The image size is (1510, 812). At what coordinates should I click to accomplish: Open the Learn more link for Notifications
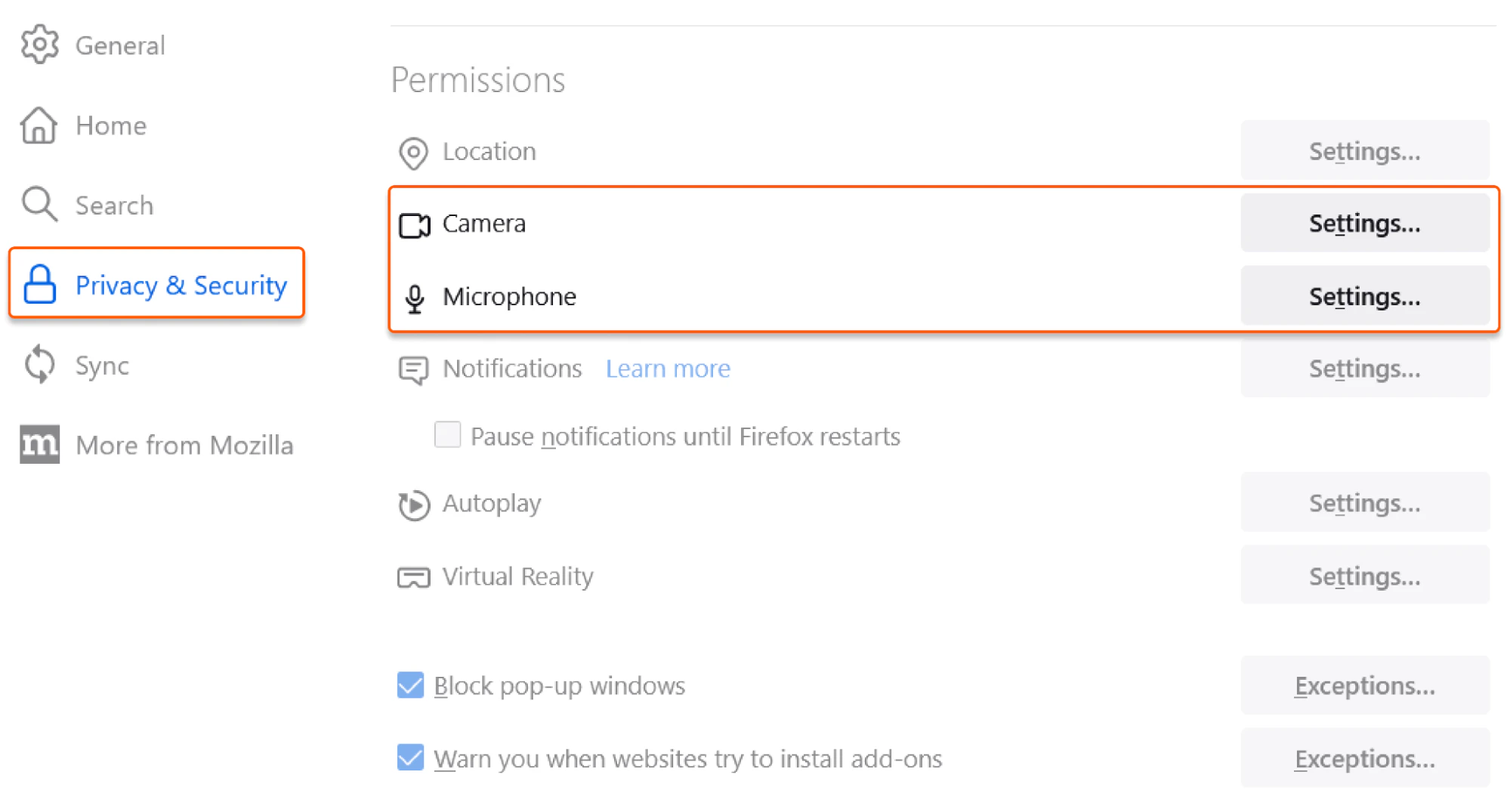tap(667, 369)
